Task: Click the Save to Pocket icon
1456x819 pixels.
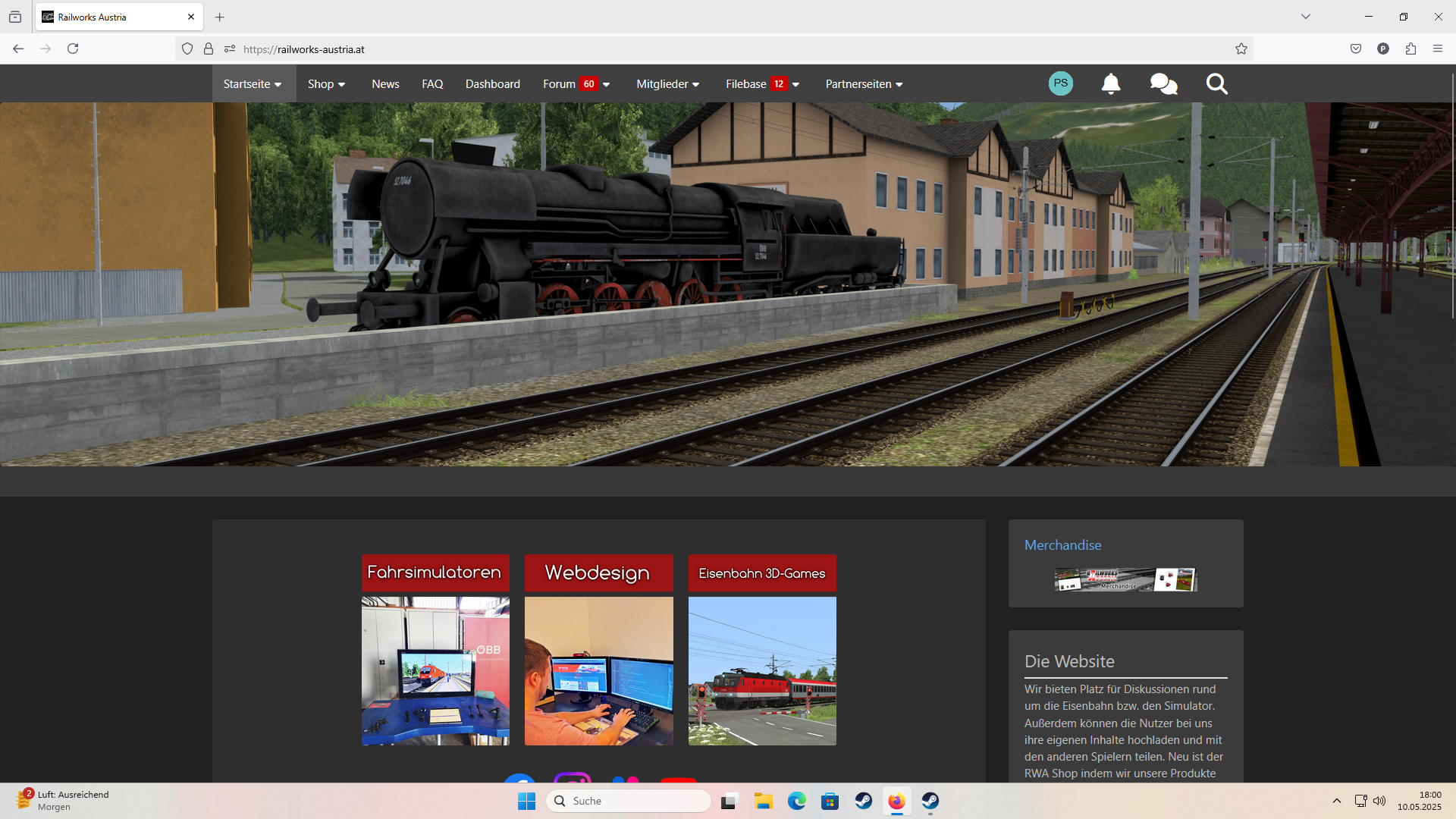Action: 1356,49
